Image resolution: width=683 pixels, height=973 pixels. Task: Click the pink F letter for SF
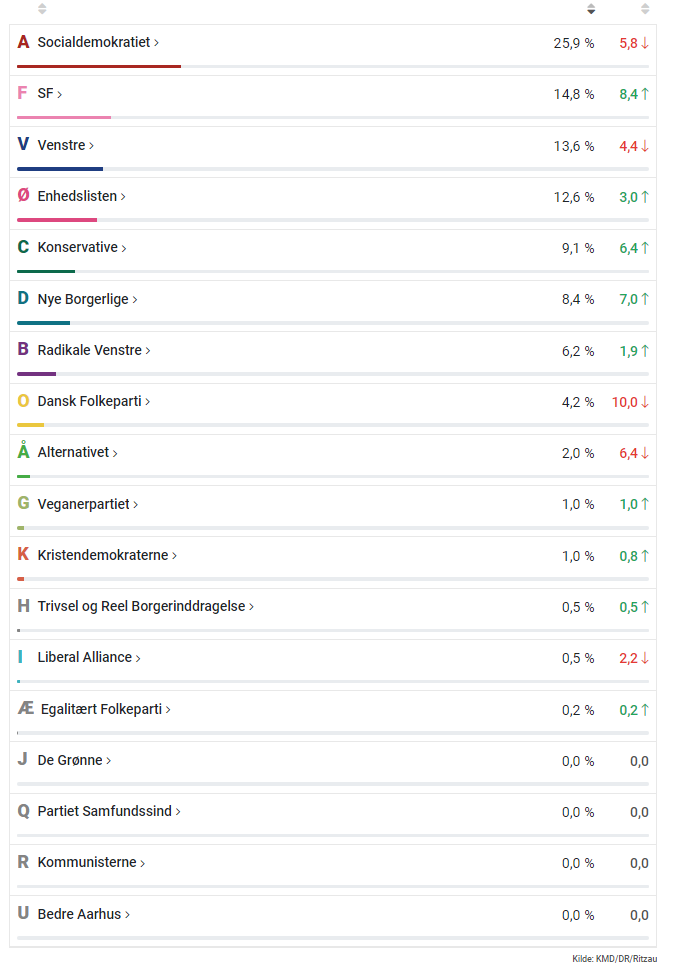[x=22, y=93]
